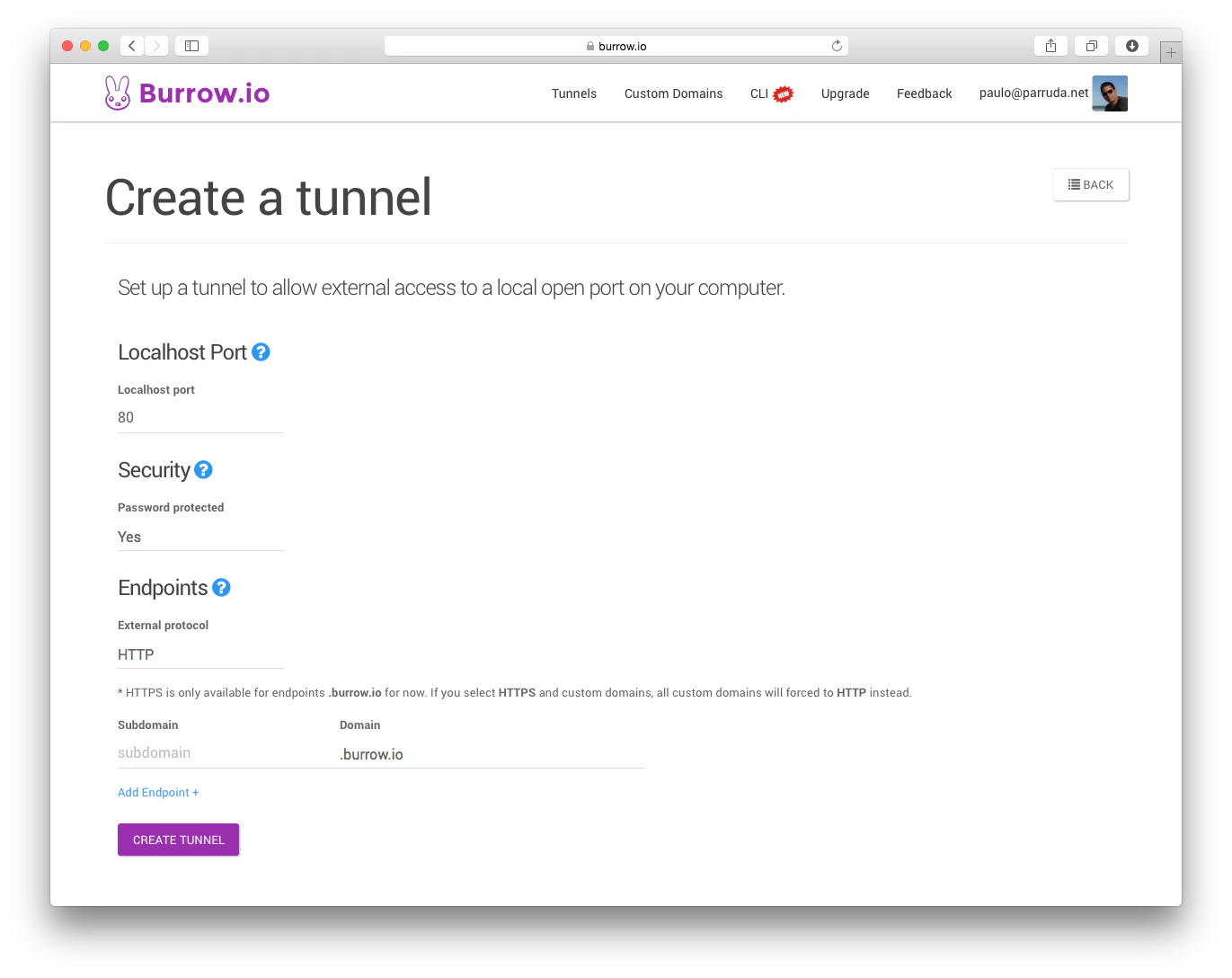
Task: Click the Add Endpoint link
Action: [158, 792]
